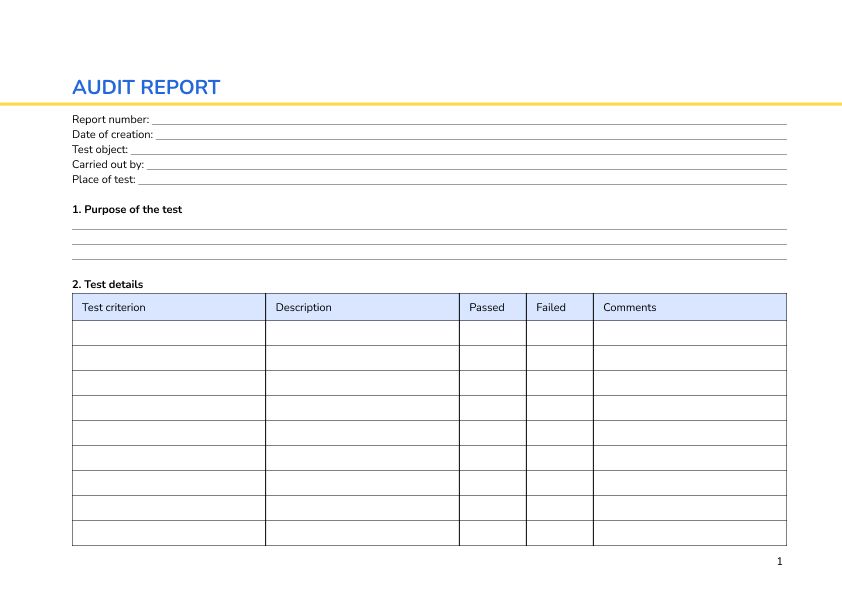The width and height of the screenshot is (842, 596).
Task: Select the Test criterion column header
Action: 114,307
